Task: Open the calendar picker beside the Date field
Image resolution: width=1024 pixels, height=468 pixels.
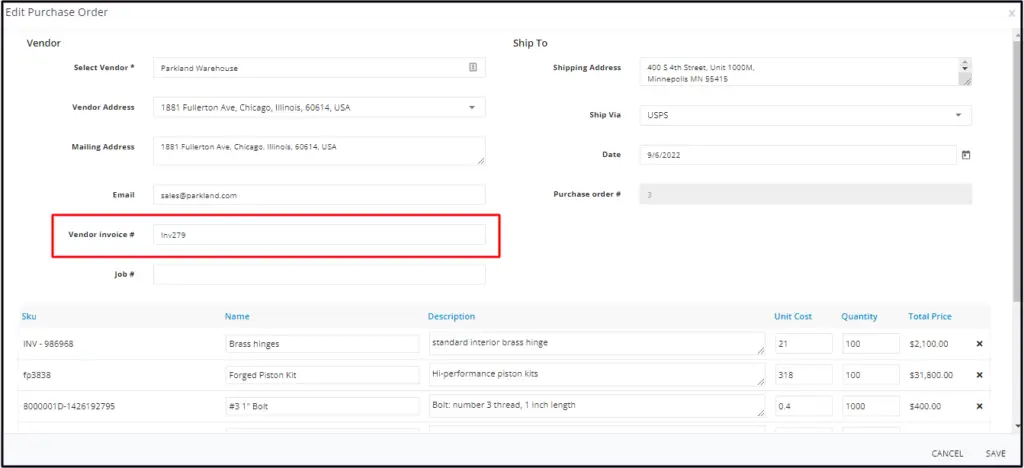Action: coord(967,155)
